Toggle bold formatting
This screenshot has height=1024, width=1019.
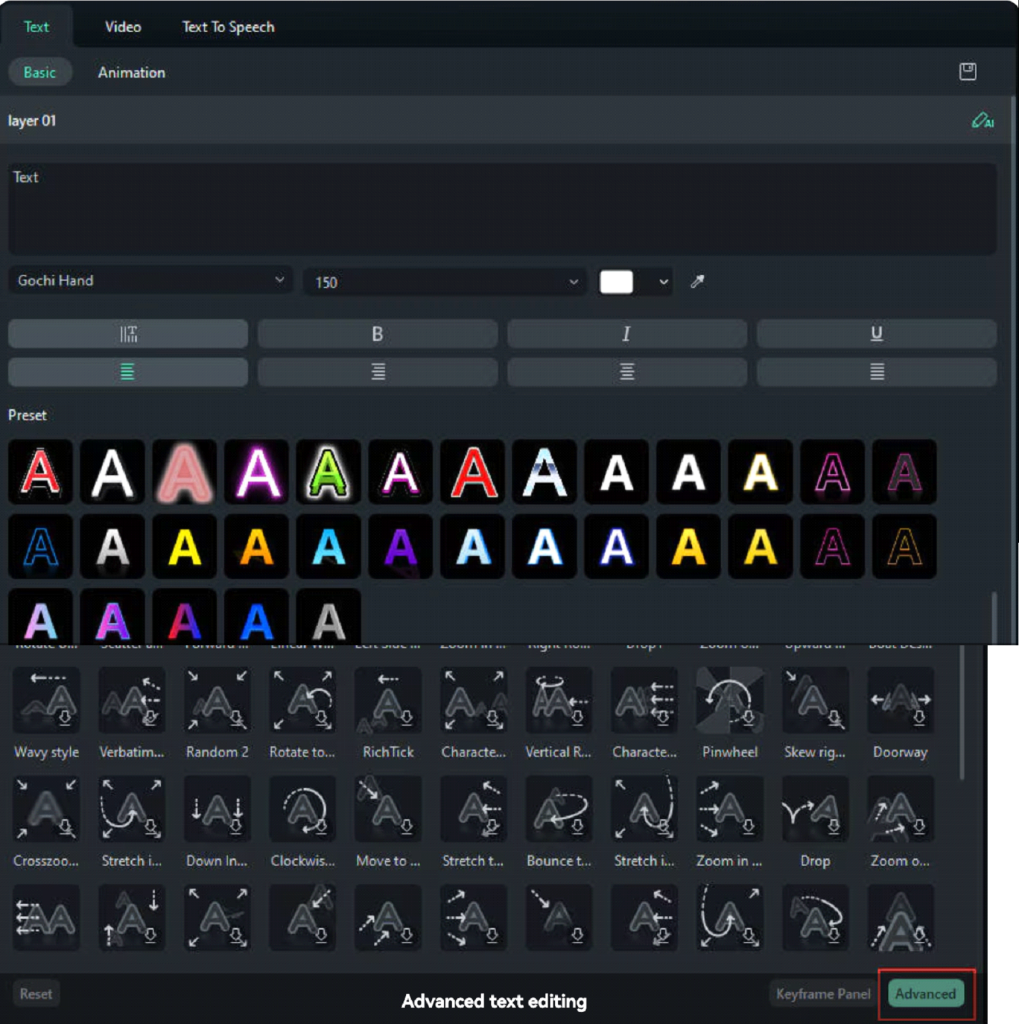[378, 334]
